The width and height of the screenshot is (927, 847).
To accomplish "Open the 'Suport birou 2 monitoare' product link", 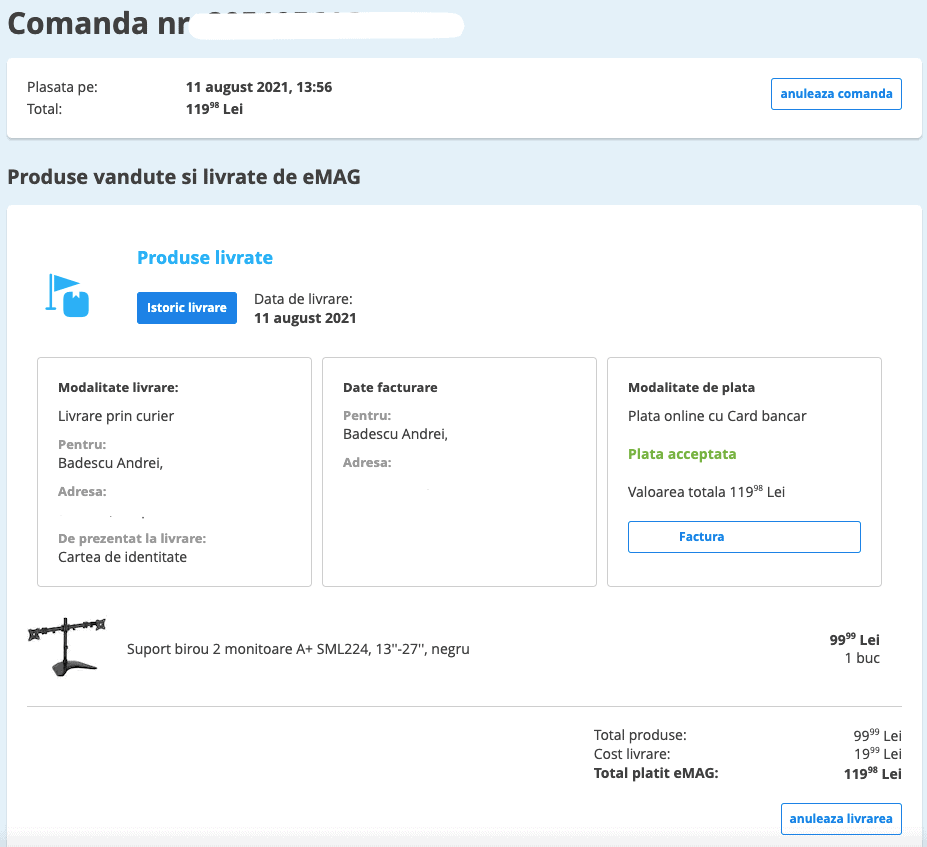I will pos(298,649).
